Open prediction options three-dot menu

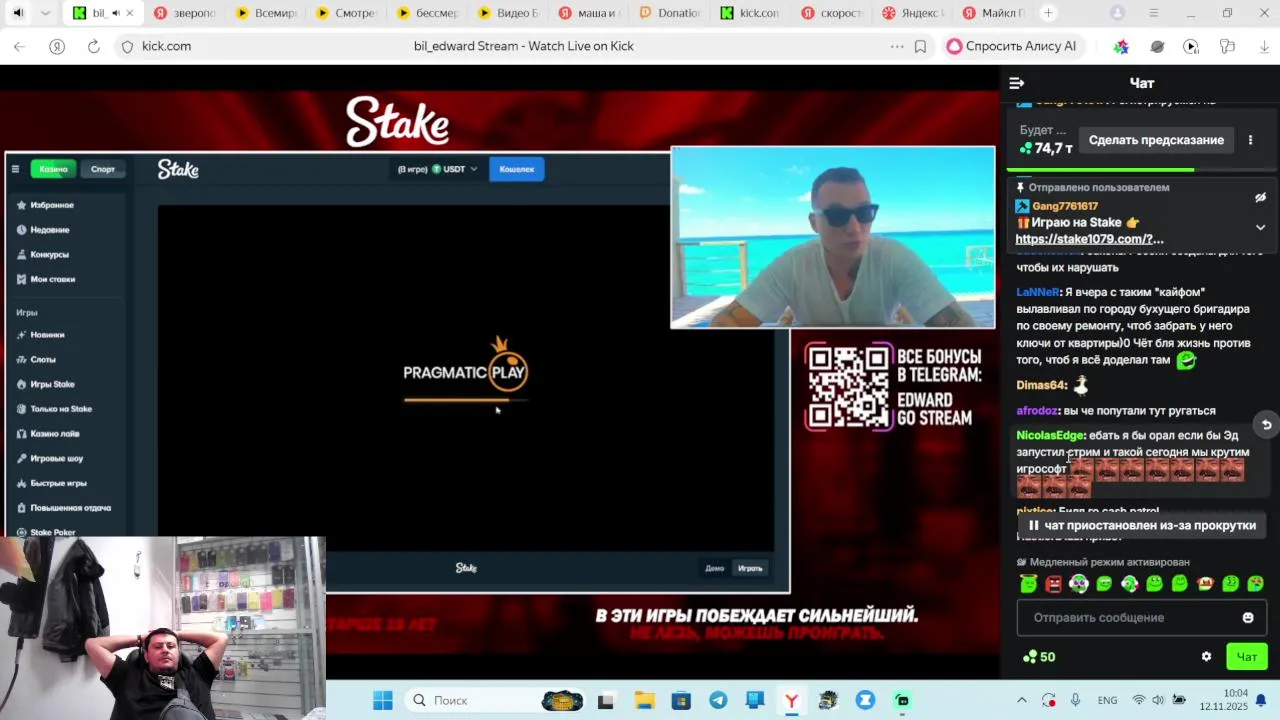(x=1250, y=140)
